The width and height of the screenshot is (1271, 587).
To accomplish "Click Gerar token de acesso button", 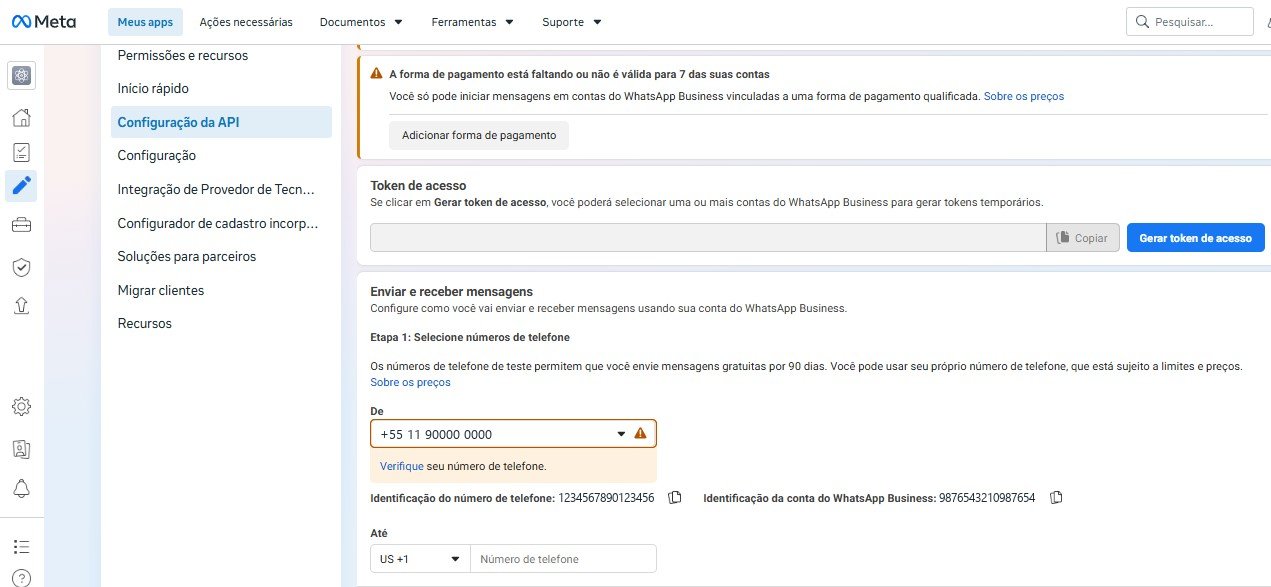I will (1195, 238).
